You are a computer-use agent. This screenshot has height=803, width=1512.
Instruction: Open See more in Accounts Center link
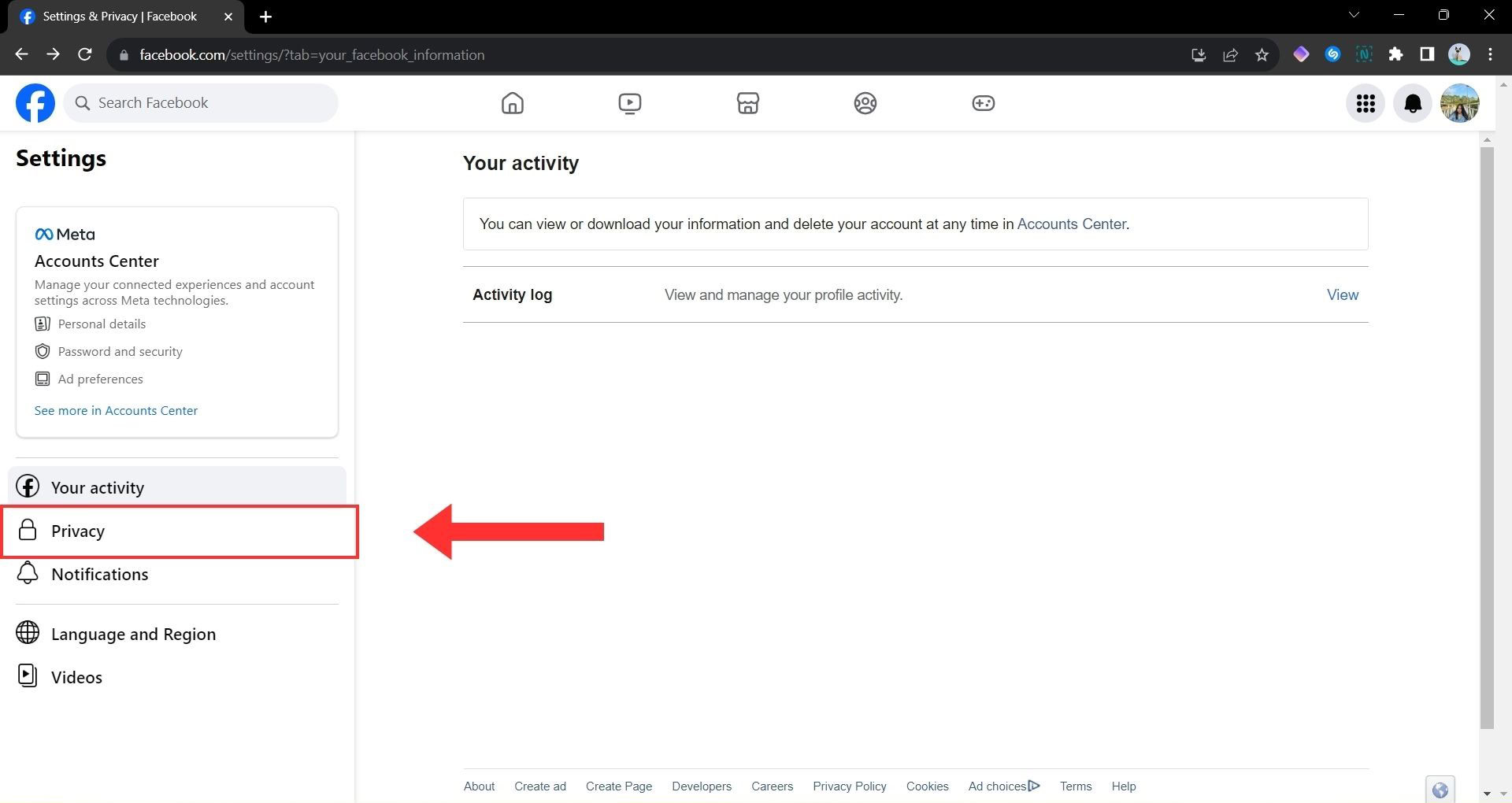tap(116, 411)
